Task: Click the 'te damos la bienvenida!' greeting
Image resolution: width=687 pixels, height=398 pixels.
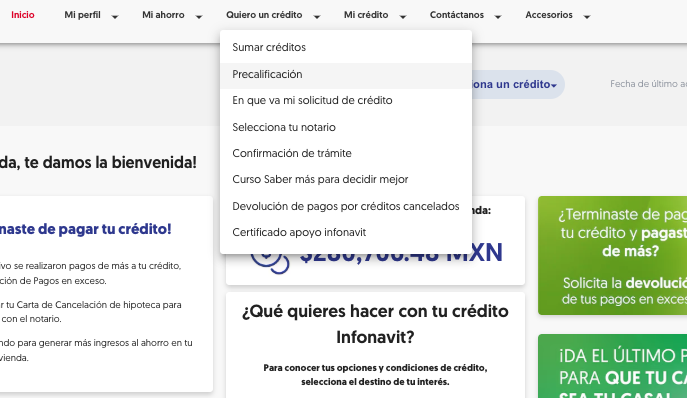Action: [x=110, y=163]
